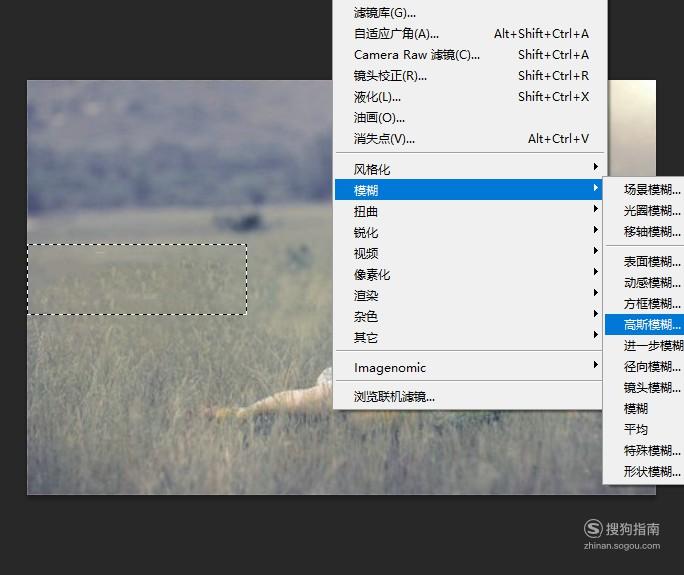684x575 pixels.
Task: Select 镜头模糊... lens blur
Action: point(644,387)
